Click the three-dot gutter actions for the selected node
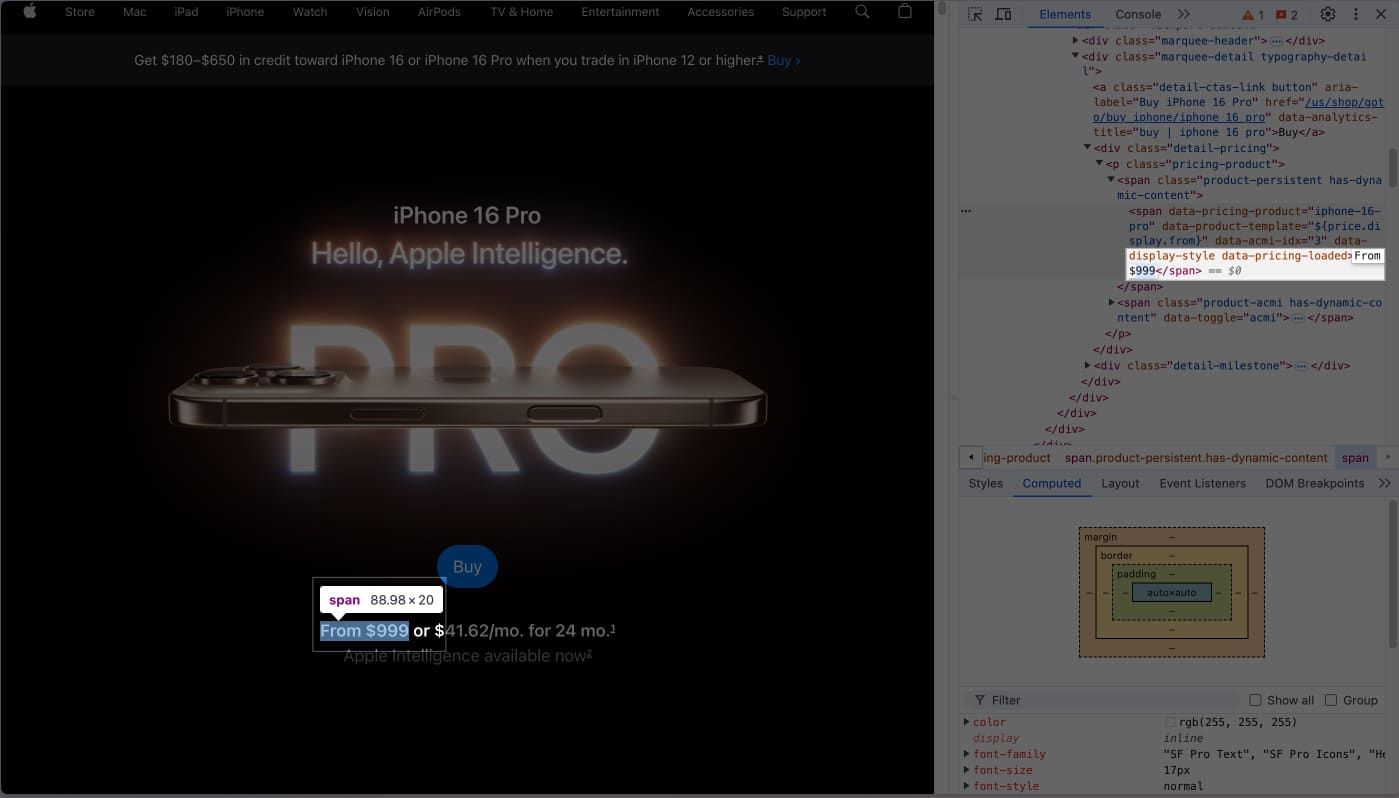 coord(966,212)
